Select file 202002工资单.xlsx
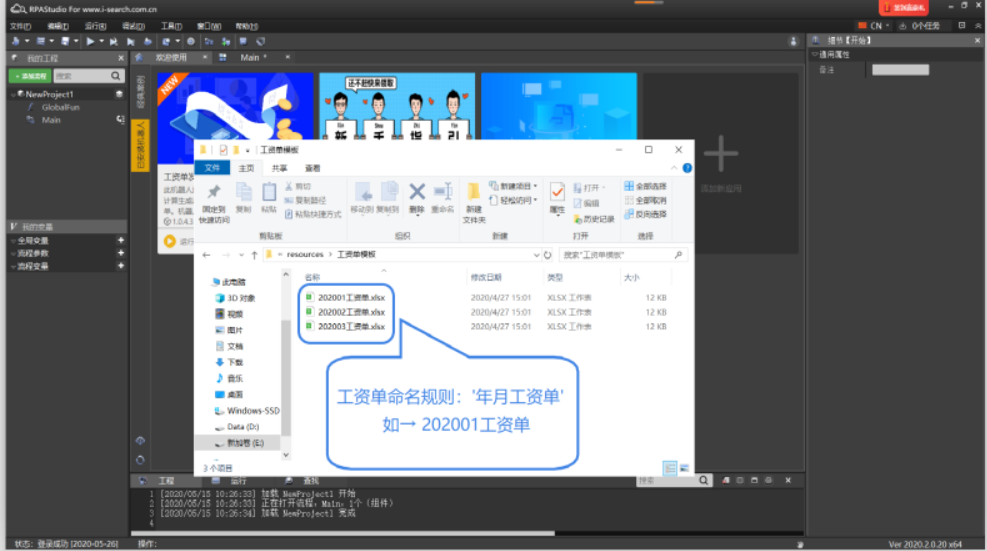987x551 pixels. pyautogui.click(x=350, y=312)
